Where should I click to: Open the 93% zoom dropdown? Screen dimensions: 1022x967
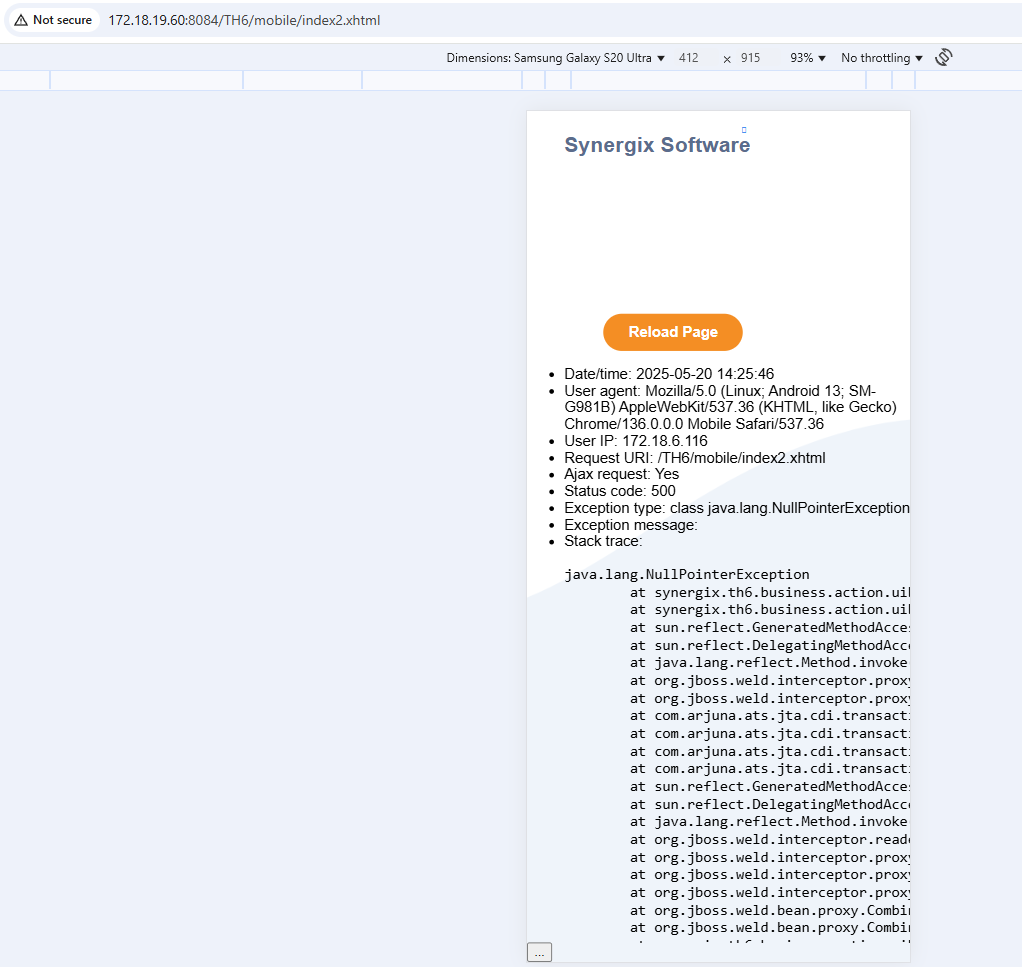tap(808, 58)
